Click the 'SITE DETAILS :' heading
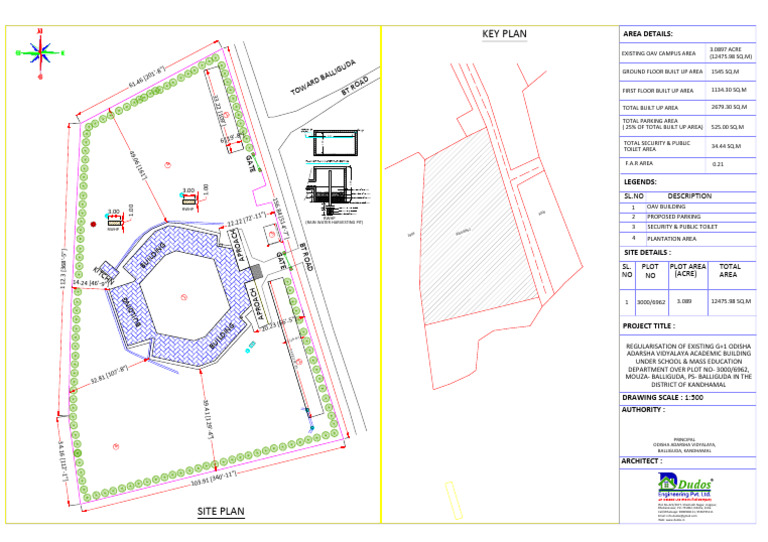768x542 pixels. click(647, 253)
